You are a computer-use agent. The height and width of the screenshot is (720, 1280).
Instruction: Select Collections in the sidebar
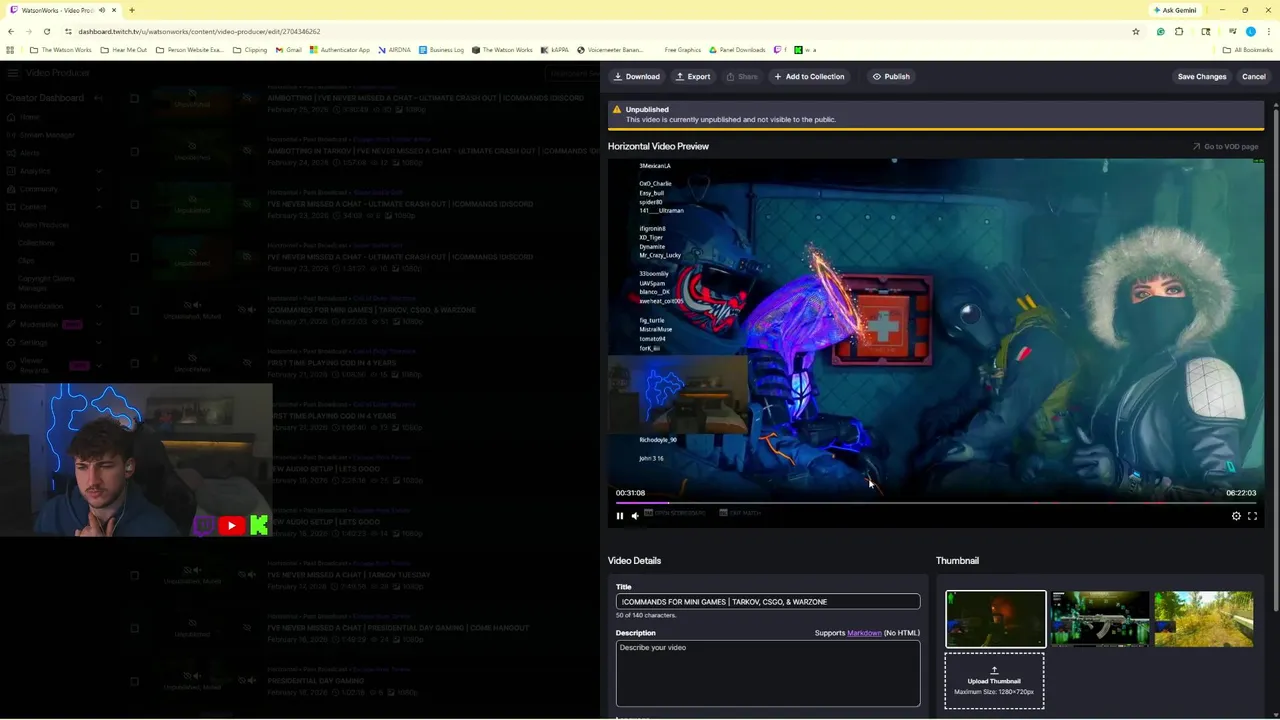tap(36, 243)
